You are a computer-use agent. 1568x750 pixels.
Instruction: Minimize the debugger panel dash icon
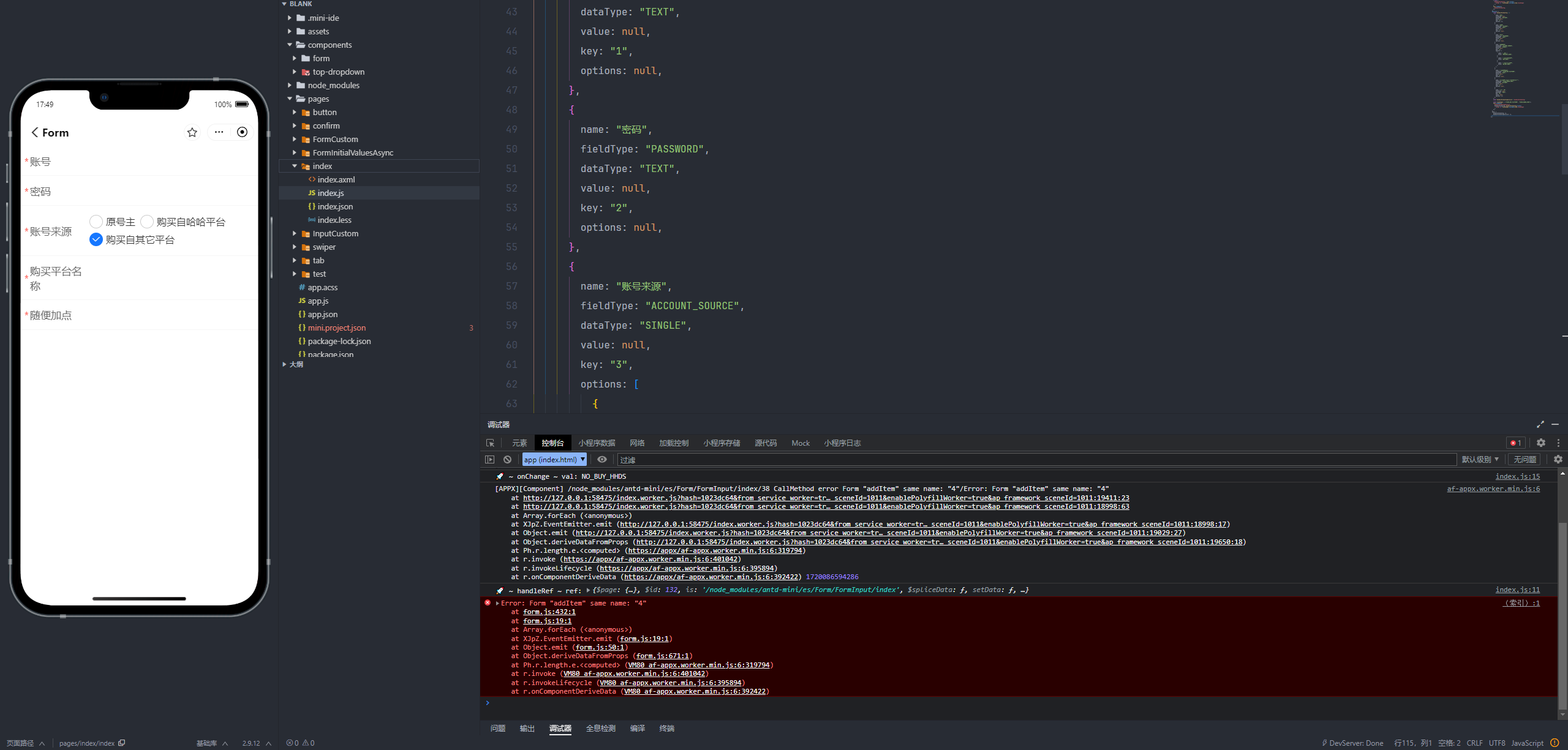point(1555,424)
